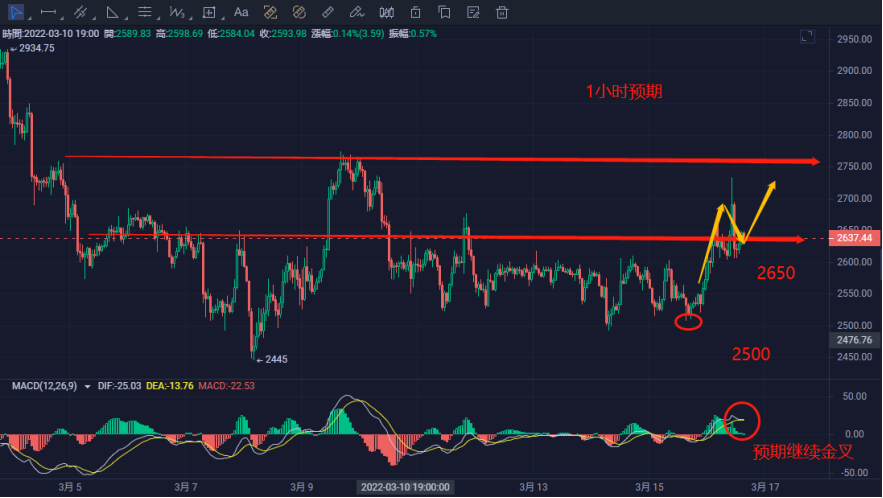Click the trash icon to delete drawings
Viewport: 883px width, 498px height.
502,12
